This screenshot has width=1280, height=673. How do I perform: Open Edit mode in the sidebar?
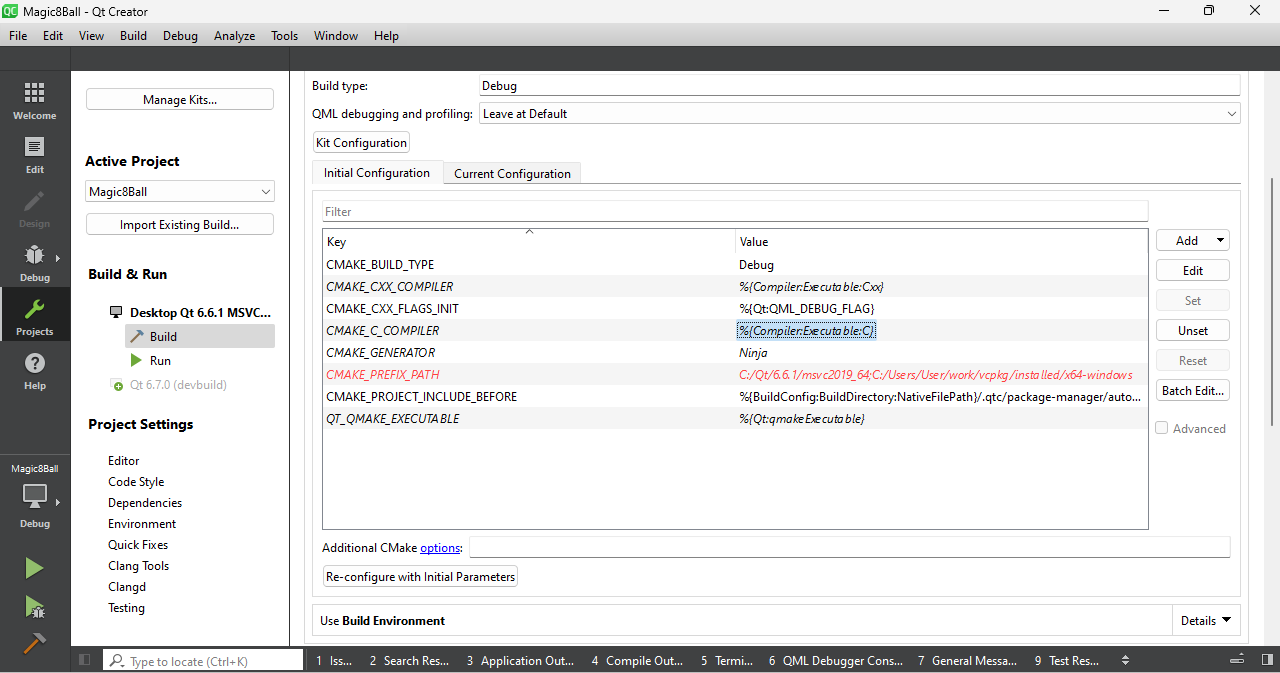coord(34,157)
